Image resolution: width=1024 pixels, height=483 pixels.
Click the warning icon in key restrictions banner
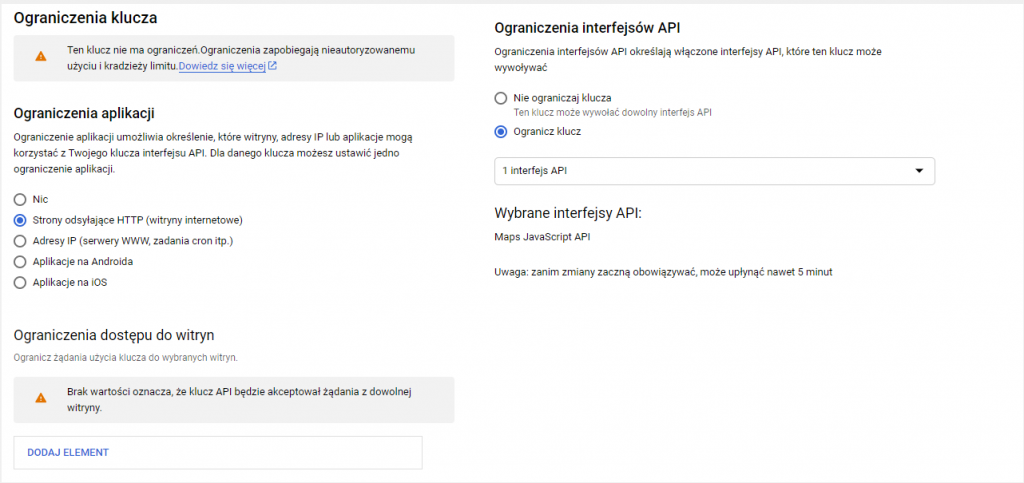[40, 57]
